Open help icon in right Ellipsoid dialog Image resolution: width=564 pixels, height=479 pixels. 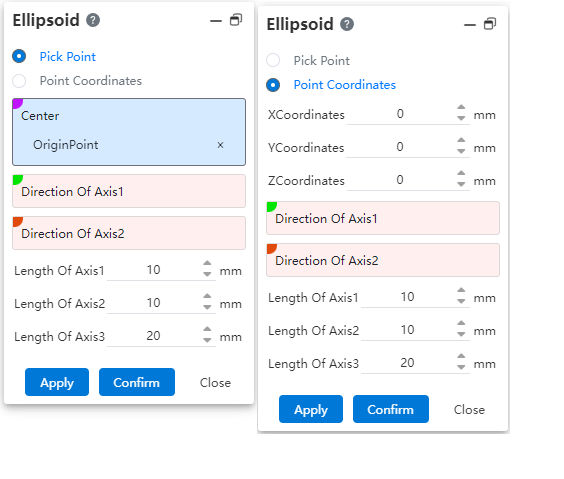(347, 24)
